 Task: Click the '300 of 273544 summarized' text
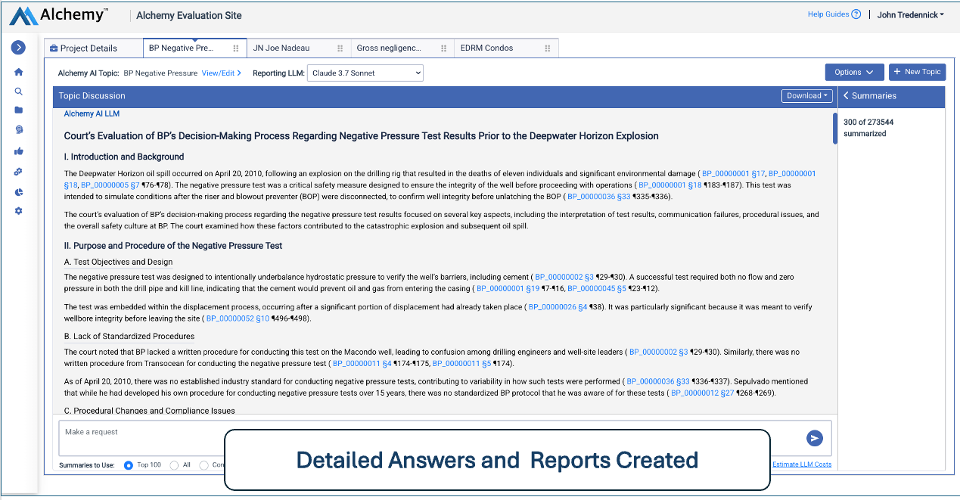[868, 127]
